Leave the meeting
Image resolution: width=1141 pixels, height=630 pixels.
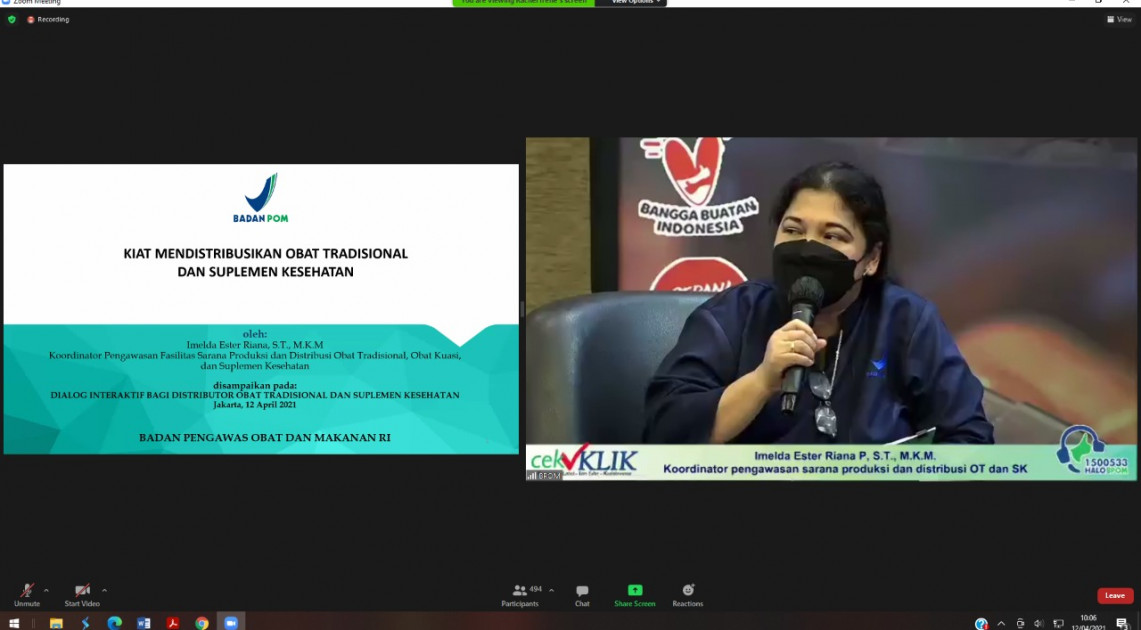point(1115,595)
